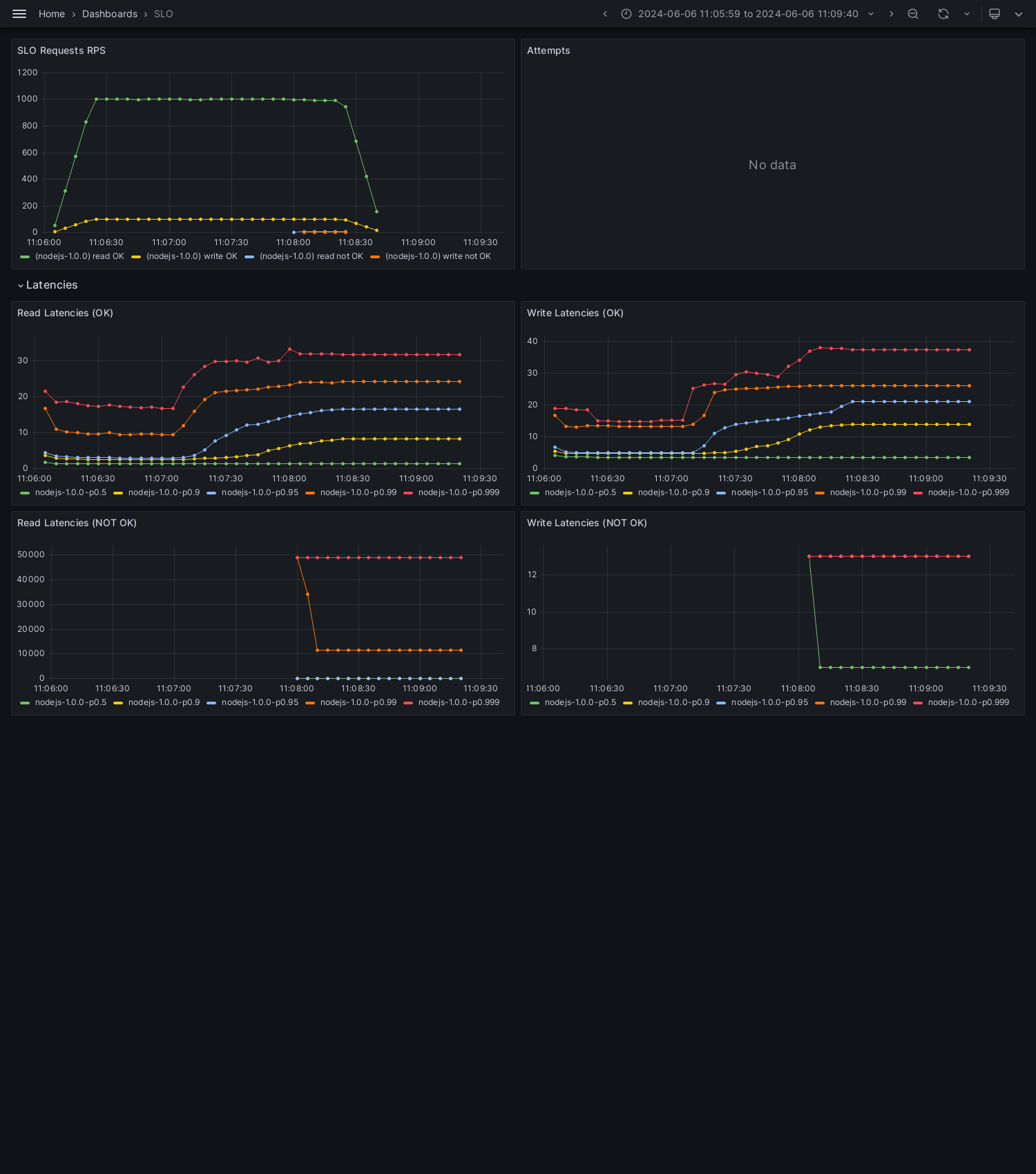Toggle p0.5 series in Write Latencies (NOT OK)
Screen dimensions: 1036x1174
(x=580, y=702)
